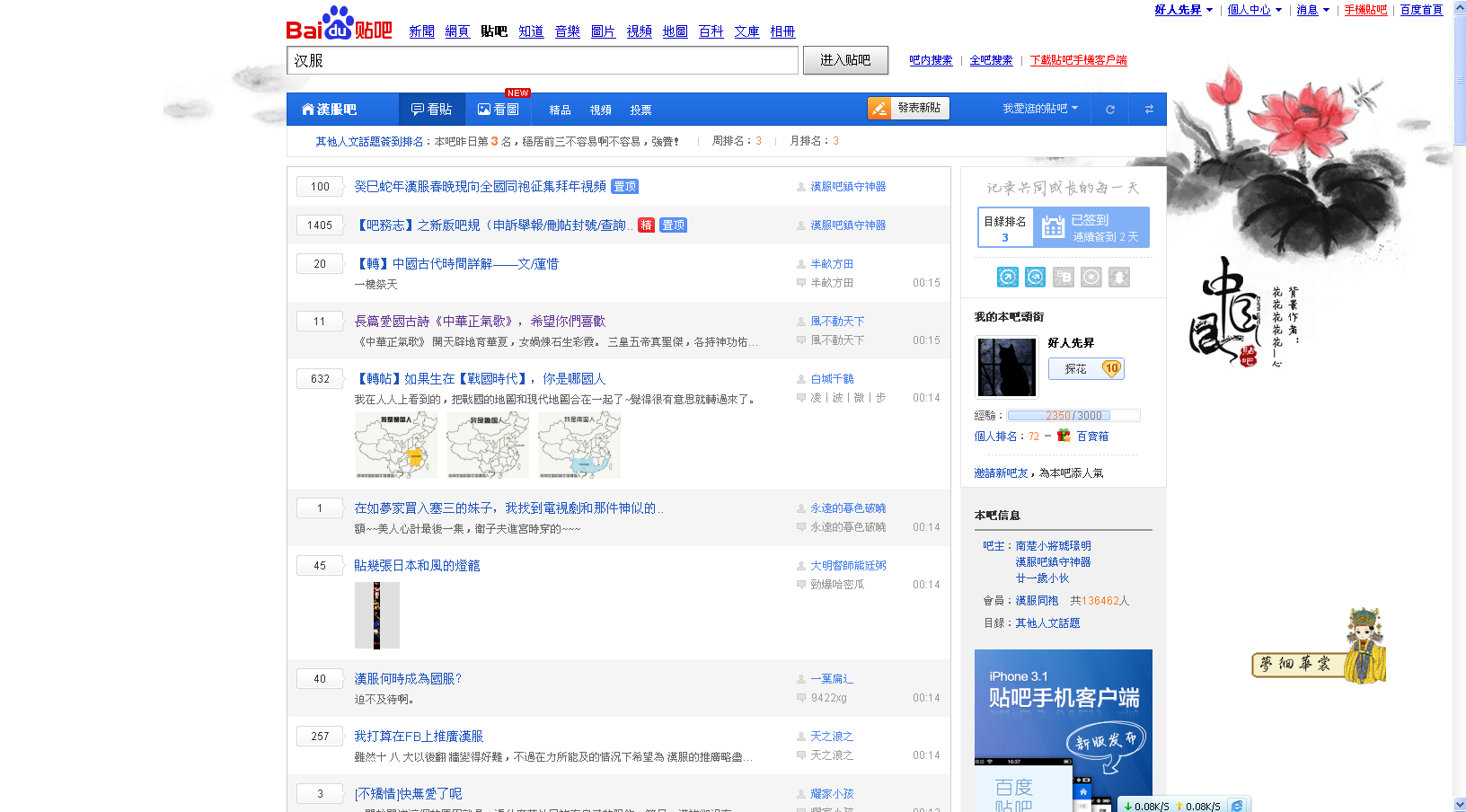
Task: Open the 個人排名 link
Action: pos(995,437)
